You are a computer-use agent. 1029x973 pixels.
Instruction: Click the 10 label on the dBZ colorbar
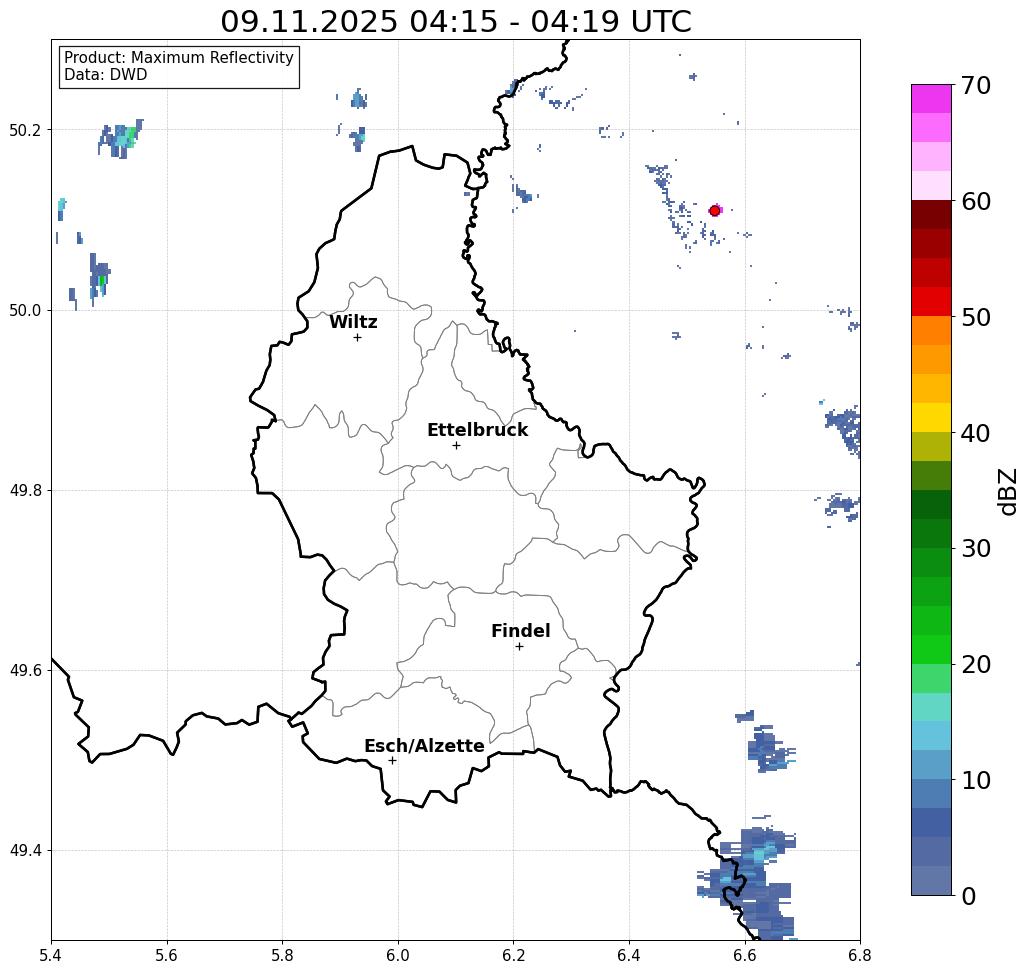pos(975,780)
